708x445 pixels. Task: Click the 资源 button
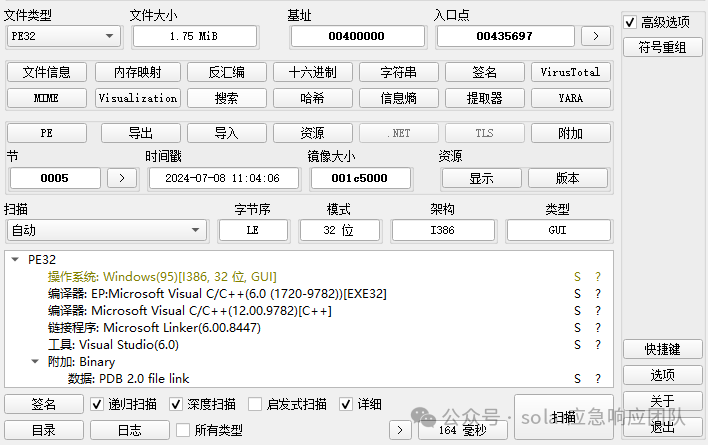[312, 133]
